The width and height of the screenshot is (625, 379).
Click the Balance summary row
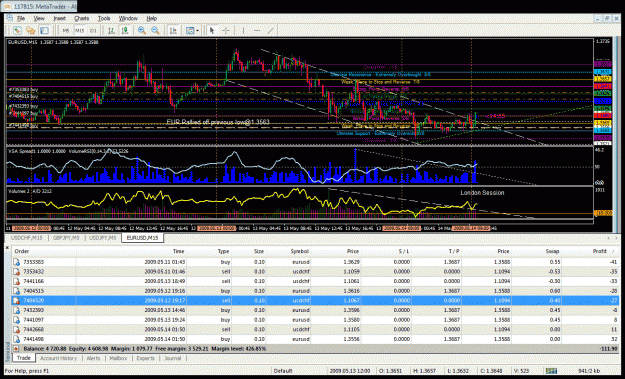315,349
